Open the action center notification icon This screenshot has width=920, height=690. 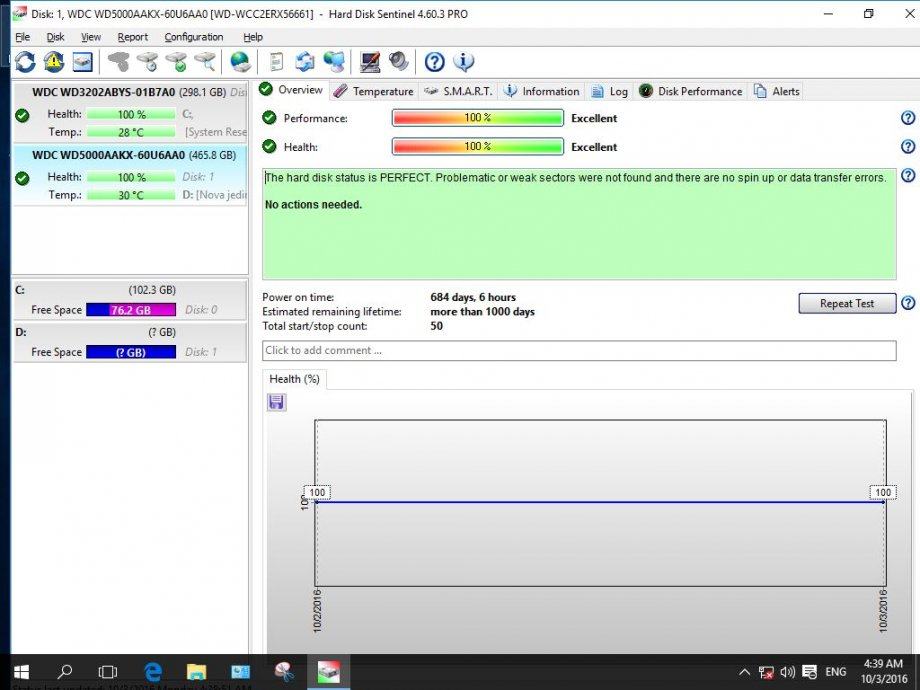coord(810,672)
